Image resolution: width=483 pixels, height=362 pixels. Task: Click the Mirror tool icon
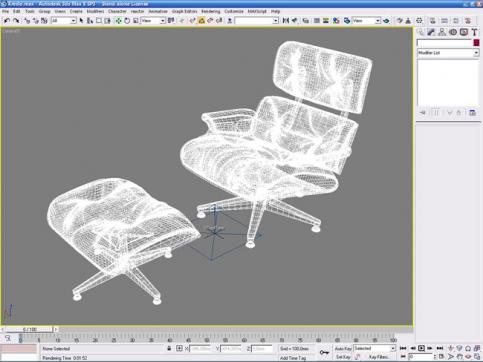click(x=286, y=21)
